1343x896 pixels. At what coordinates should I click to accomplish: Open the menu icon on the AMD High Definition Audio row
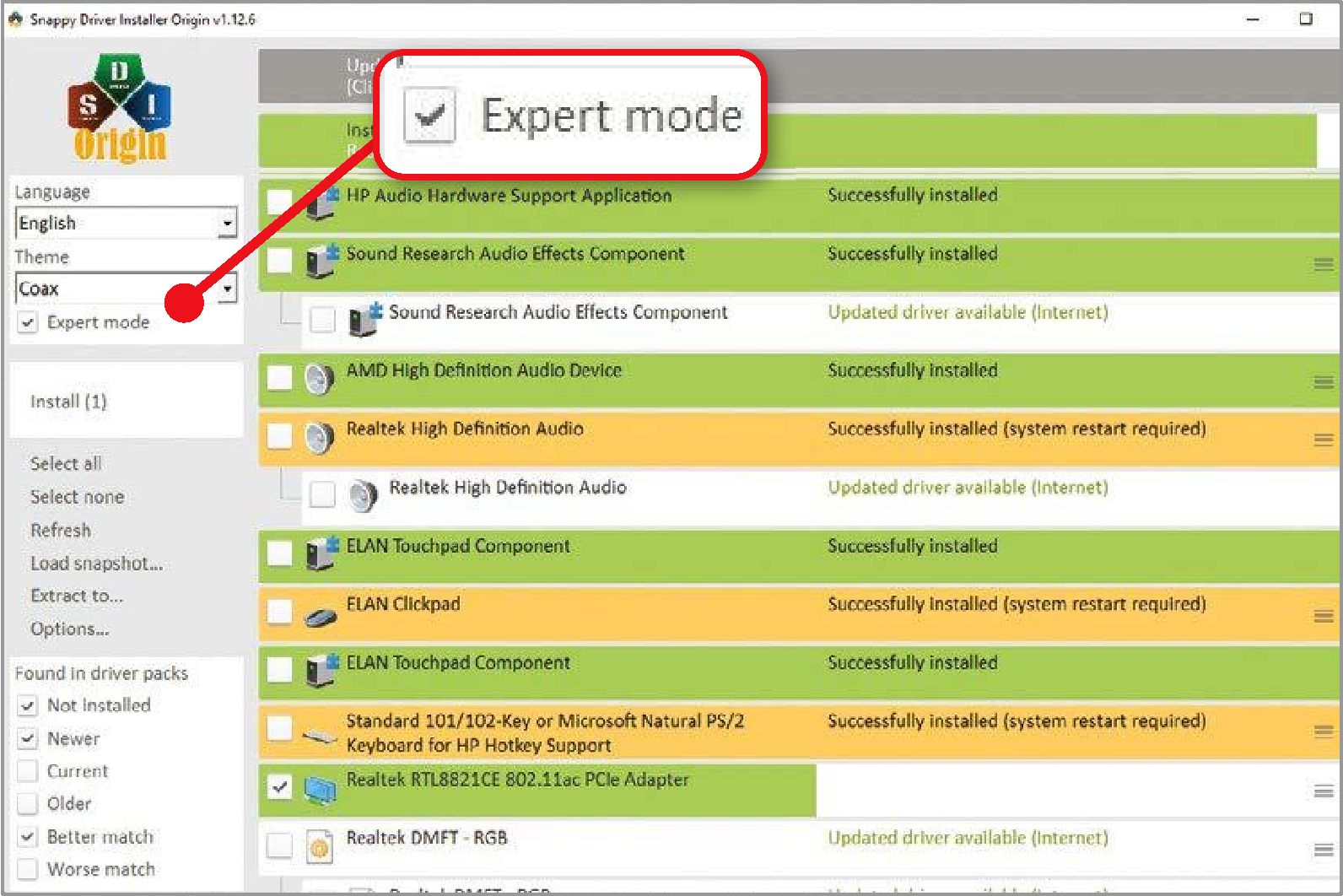[1324, 381]
